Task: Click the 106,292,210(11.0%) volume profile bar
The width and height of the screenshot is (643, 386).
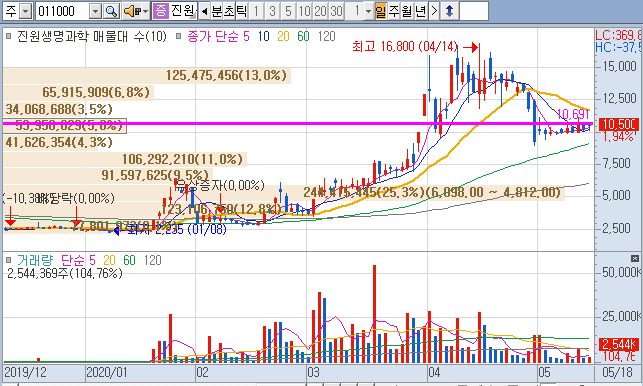Action: 125,159
